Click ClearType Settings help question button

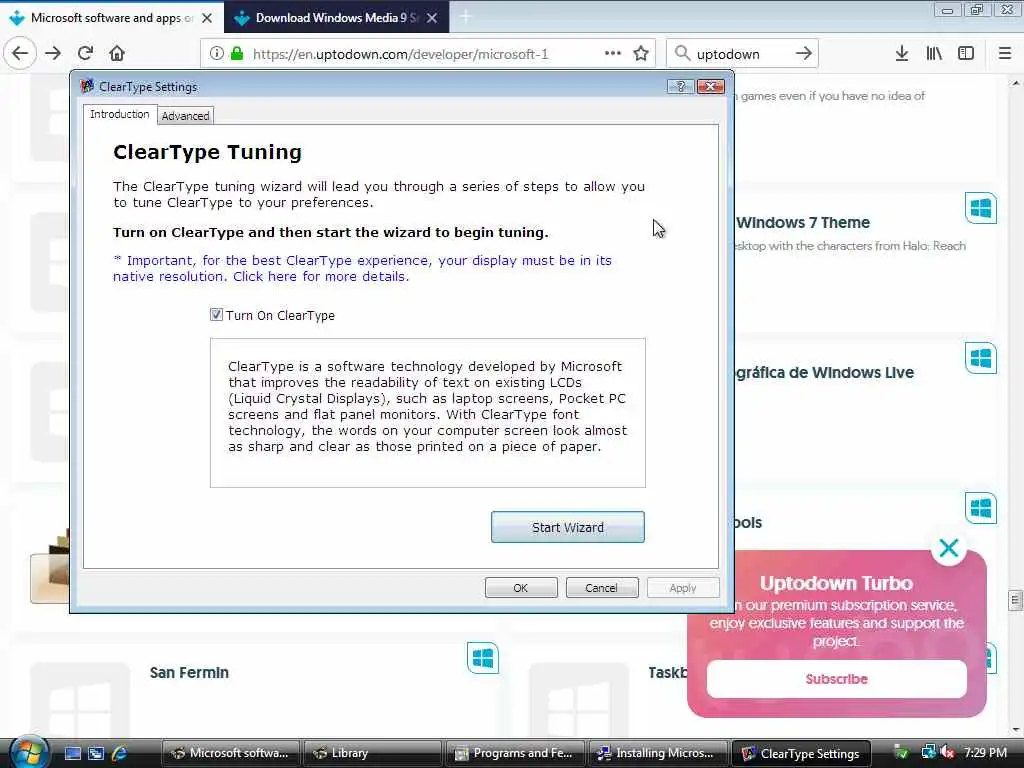click(680, 86)
